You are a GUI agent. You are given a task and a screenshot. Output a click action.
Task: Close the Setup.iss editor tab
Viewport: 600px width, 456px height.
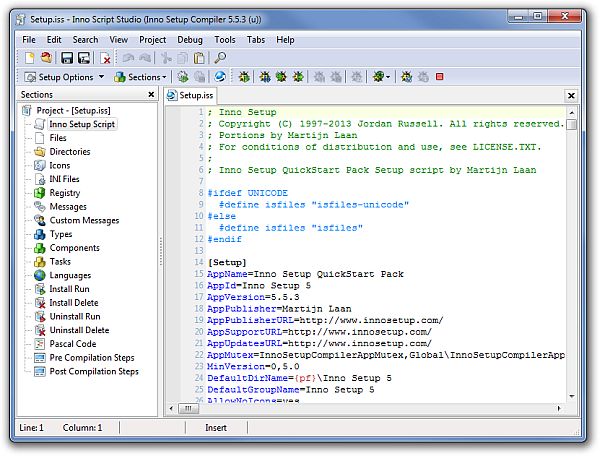click(x=571, y=96)
